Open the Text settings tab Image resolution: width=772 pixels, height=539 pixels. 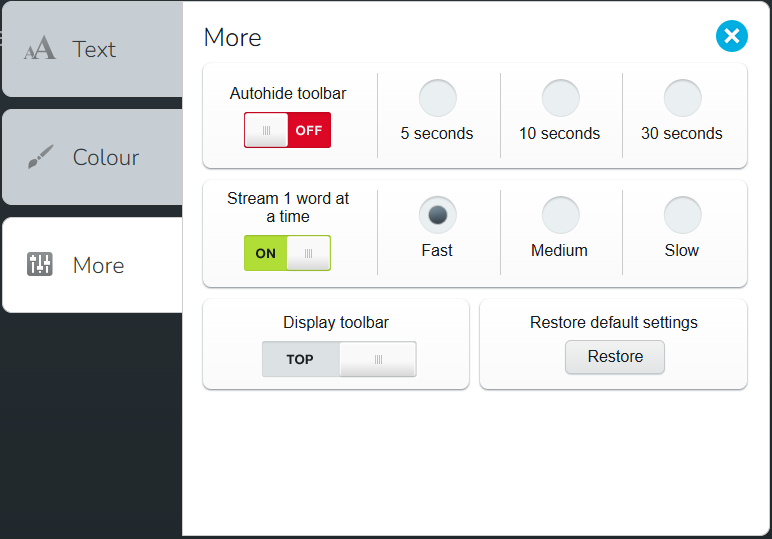coord(93,49)
